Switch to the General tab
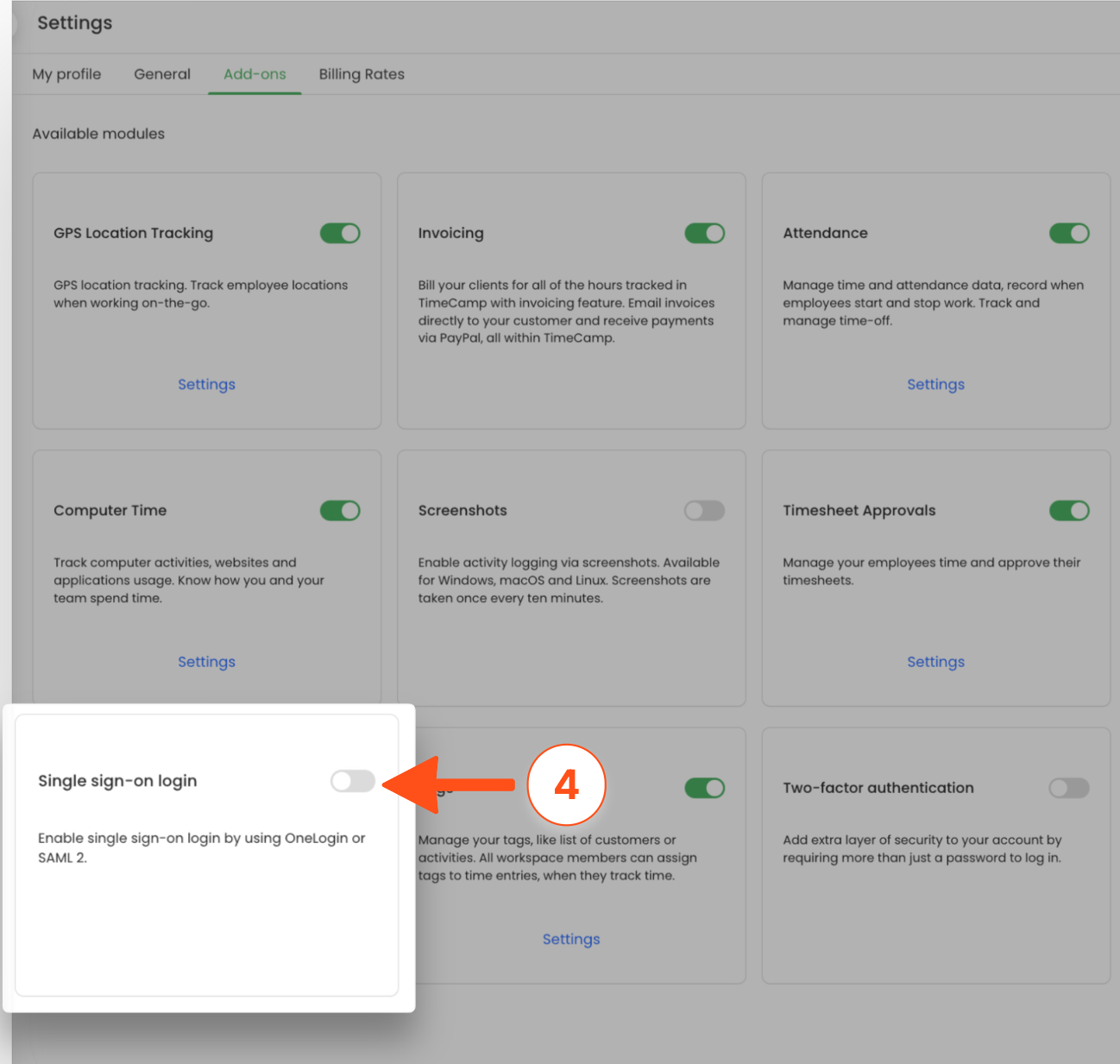This screenshot has height=1064, width=1120. tap(162, 74)
